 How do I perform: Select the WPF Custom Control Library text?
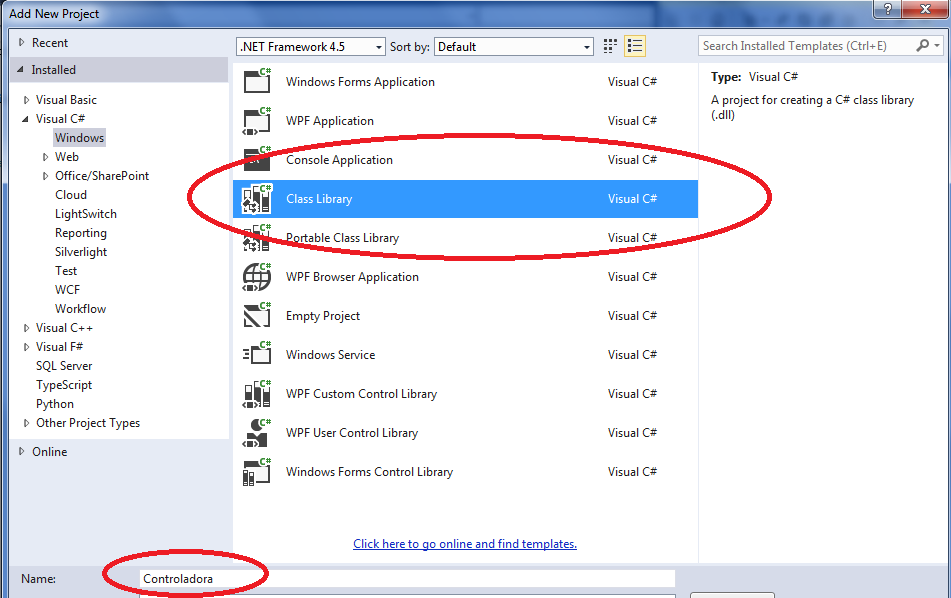361,394
